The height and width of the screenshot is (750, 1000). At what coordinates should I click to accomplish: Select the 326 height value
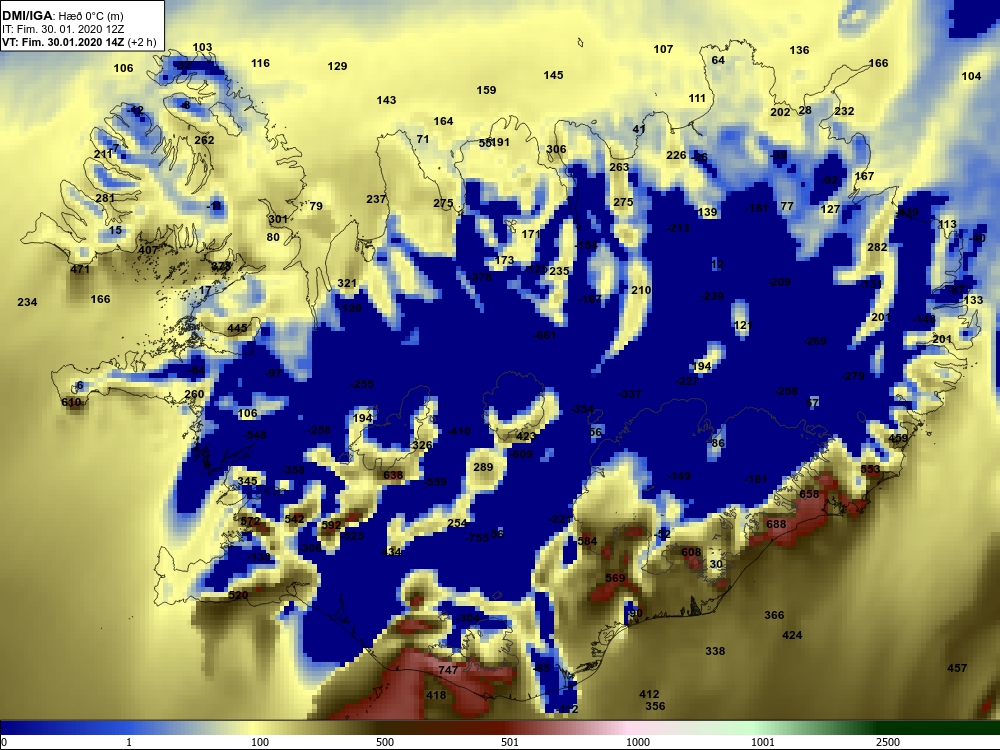422,445
